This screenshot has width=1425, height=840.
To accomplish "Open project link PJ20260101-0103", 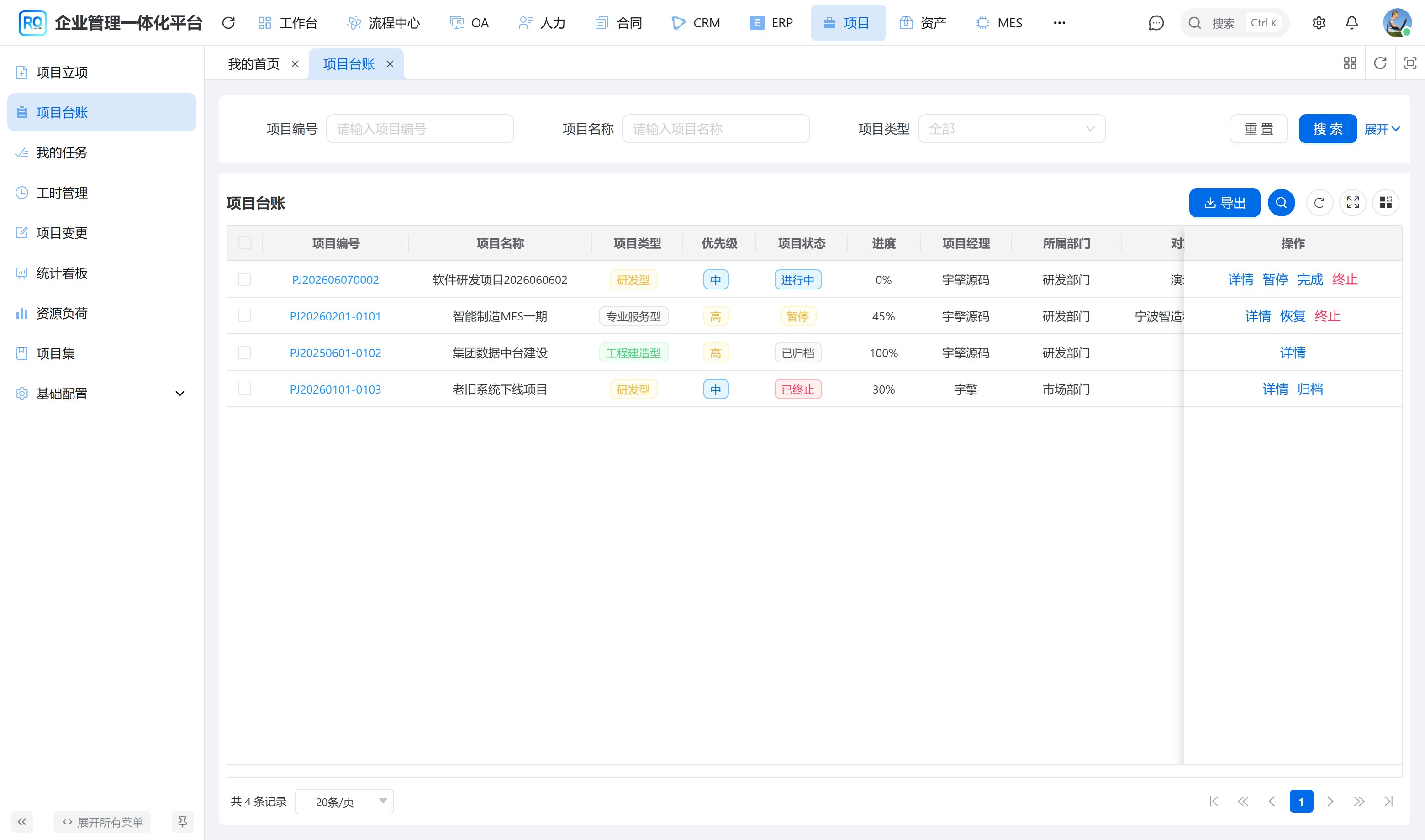I will coord(335,389).
